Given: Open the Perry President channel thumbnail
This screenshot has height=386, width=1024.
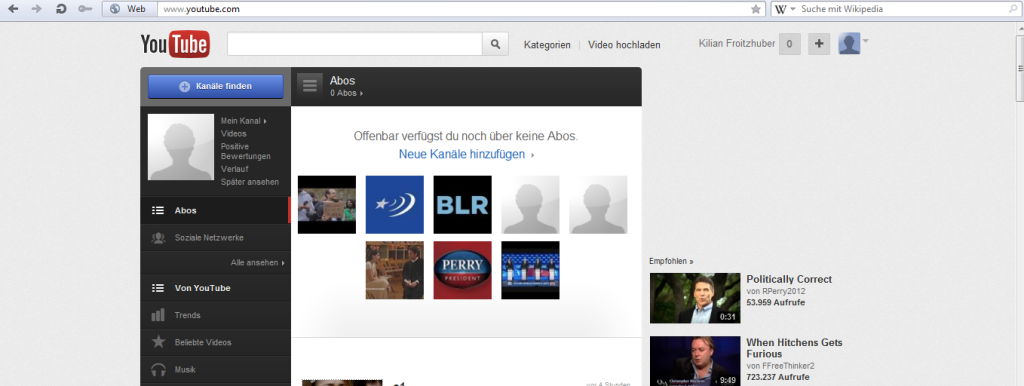Looking at the screenshot, I should pos(462,270).
